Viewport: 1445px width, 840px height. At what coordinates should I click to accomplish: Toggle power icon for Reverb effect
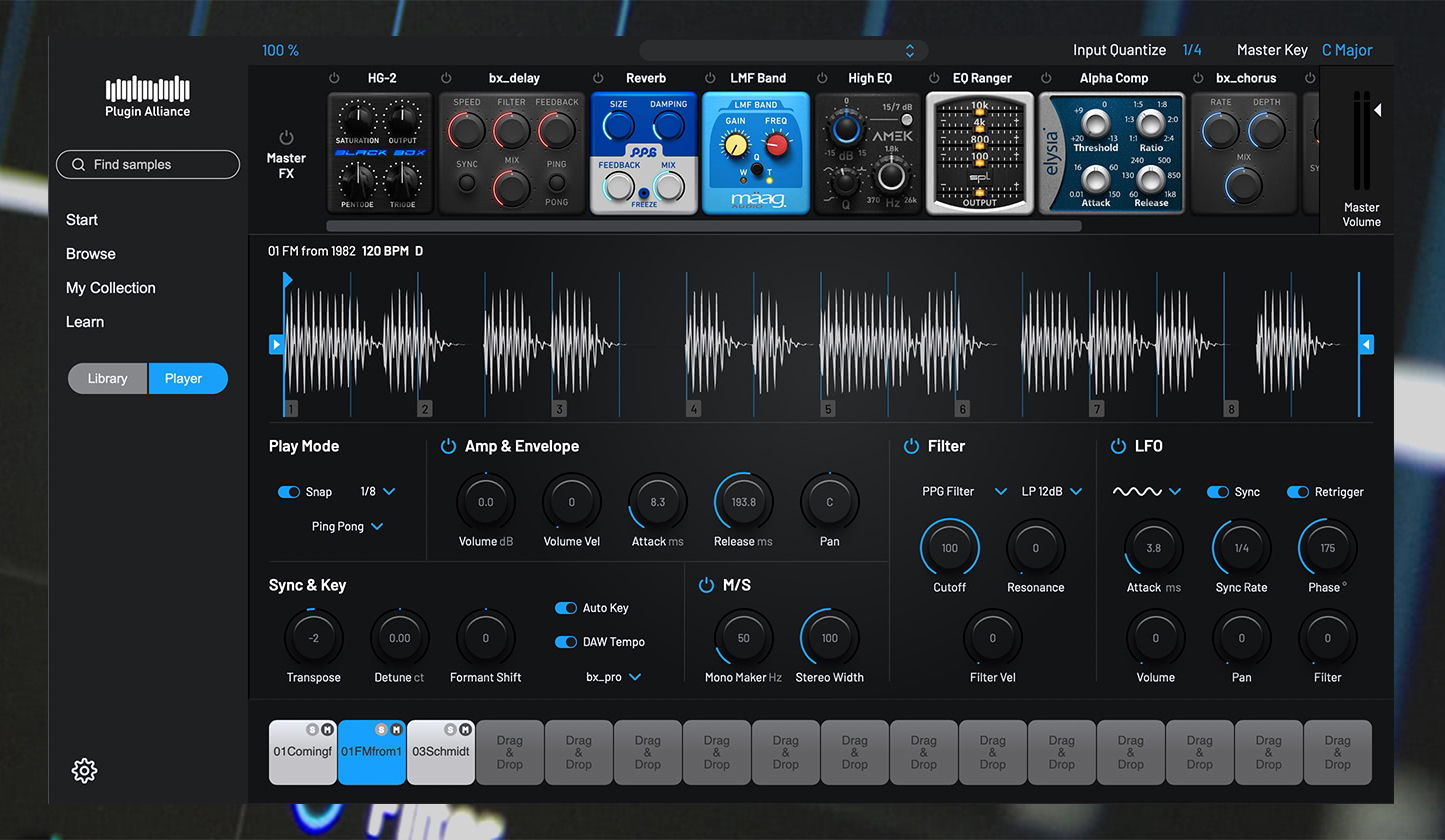(598, 78)
